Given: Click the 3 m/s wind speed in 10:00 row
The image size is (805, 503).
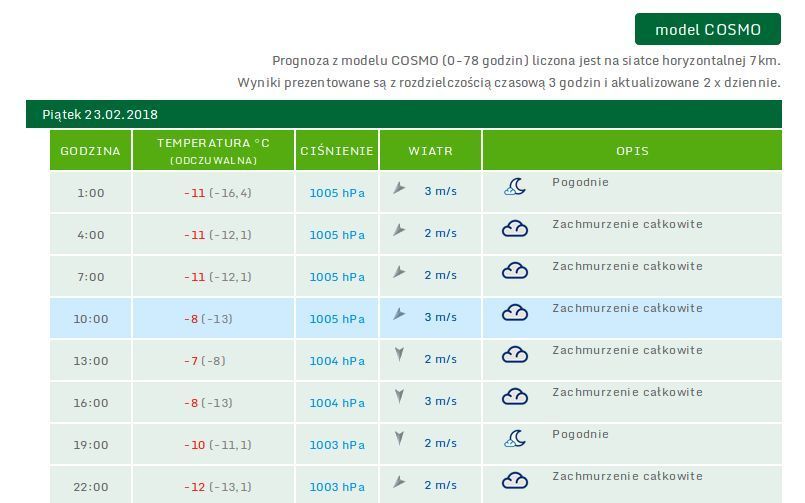Looking at the screenshot, I should coord(440,317).
